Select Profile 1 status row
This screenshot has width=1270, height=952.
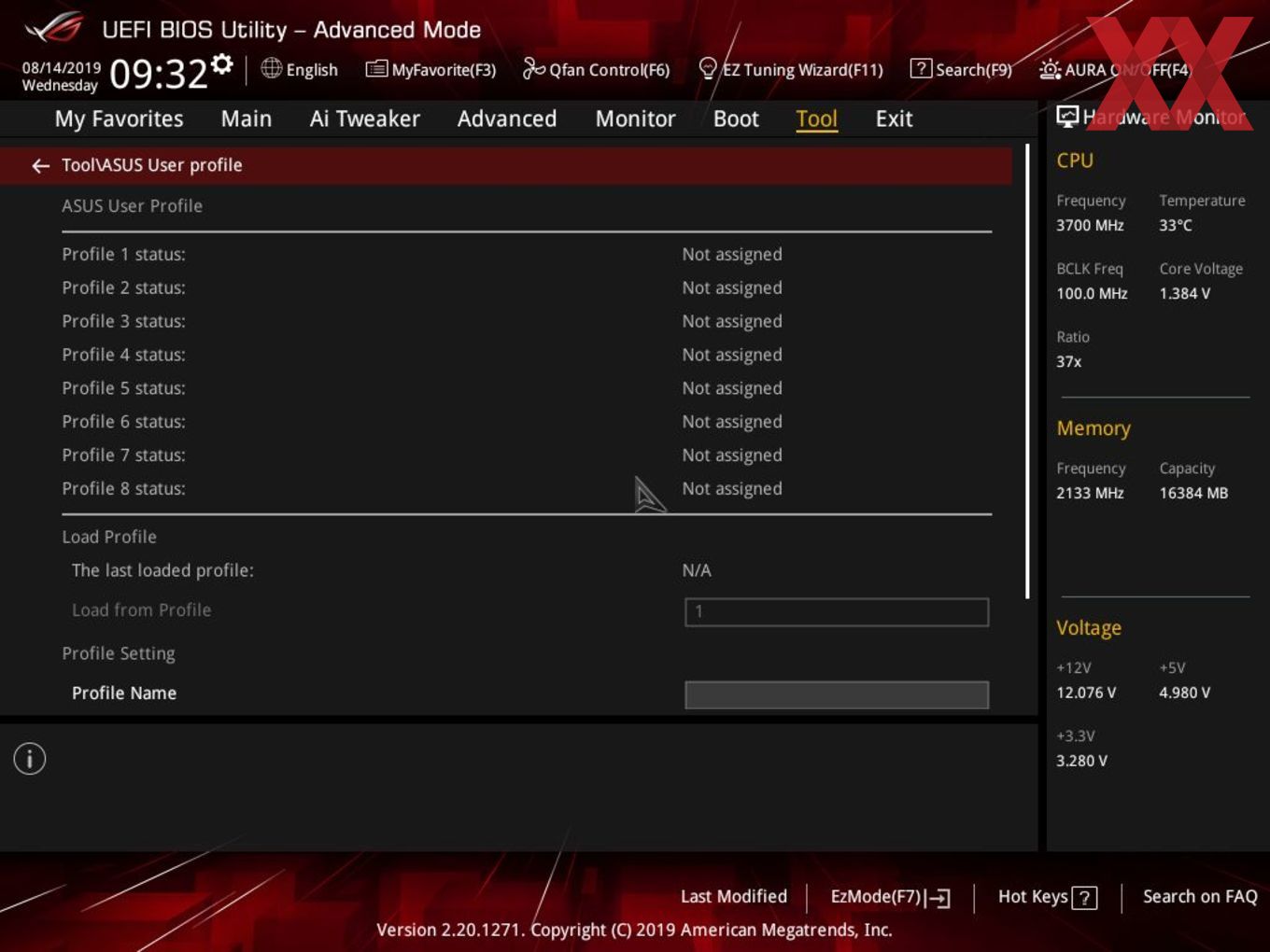pos(527,254)
